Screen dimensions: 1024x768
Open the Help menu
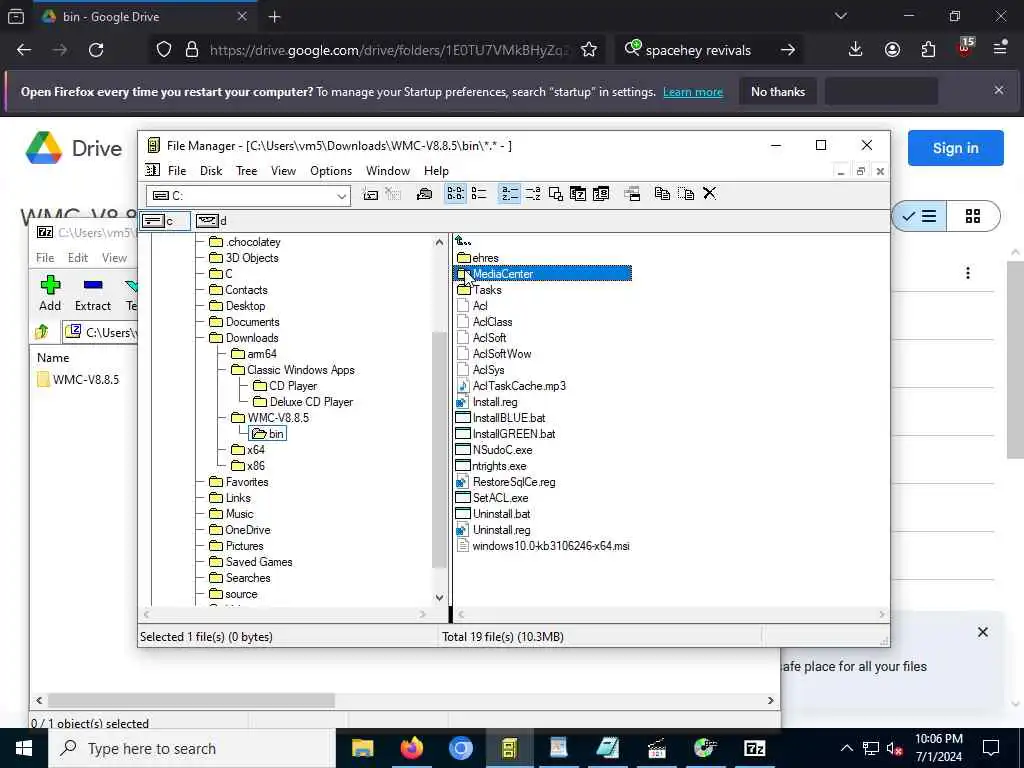point(436,170)
